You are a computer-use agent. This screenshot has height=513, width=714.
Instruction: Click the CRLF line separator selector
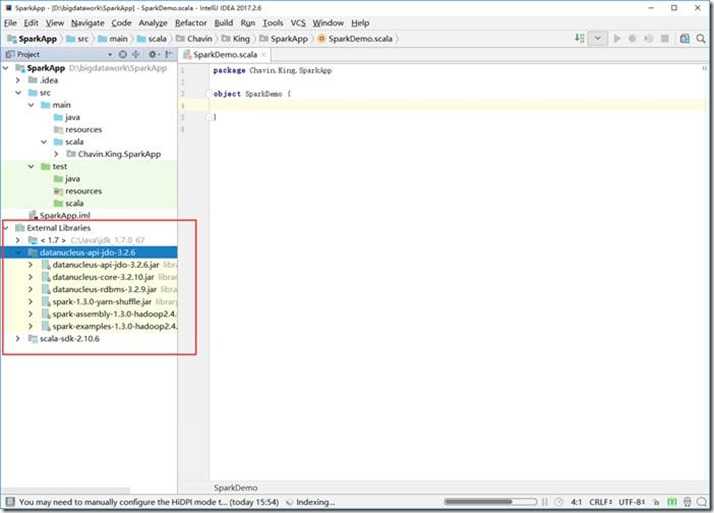(x=601, y=502)
